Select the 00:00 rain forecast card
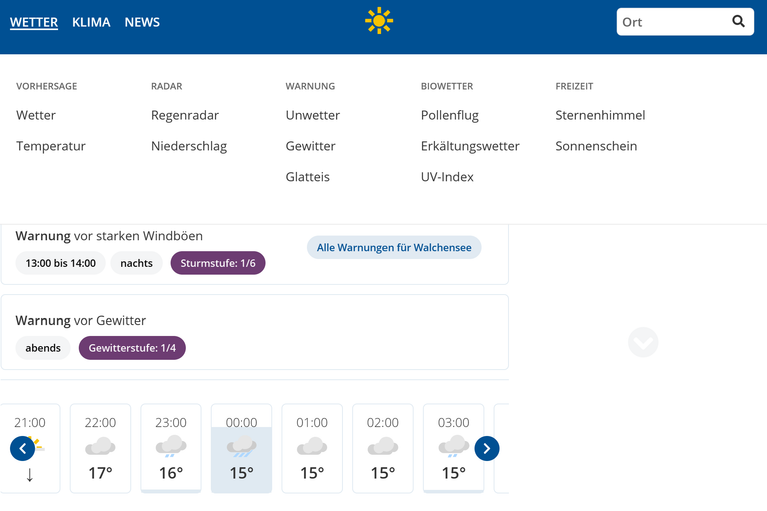The height and width of the screenshot is (511, 767). (241, 448)
